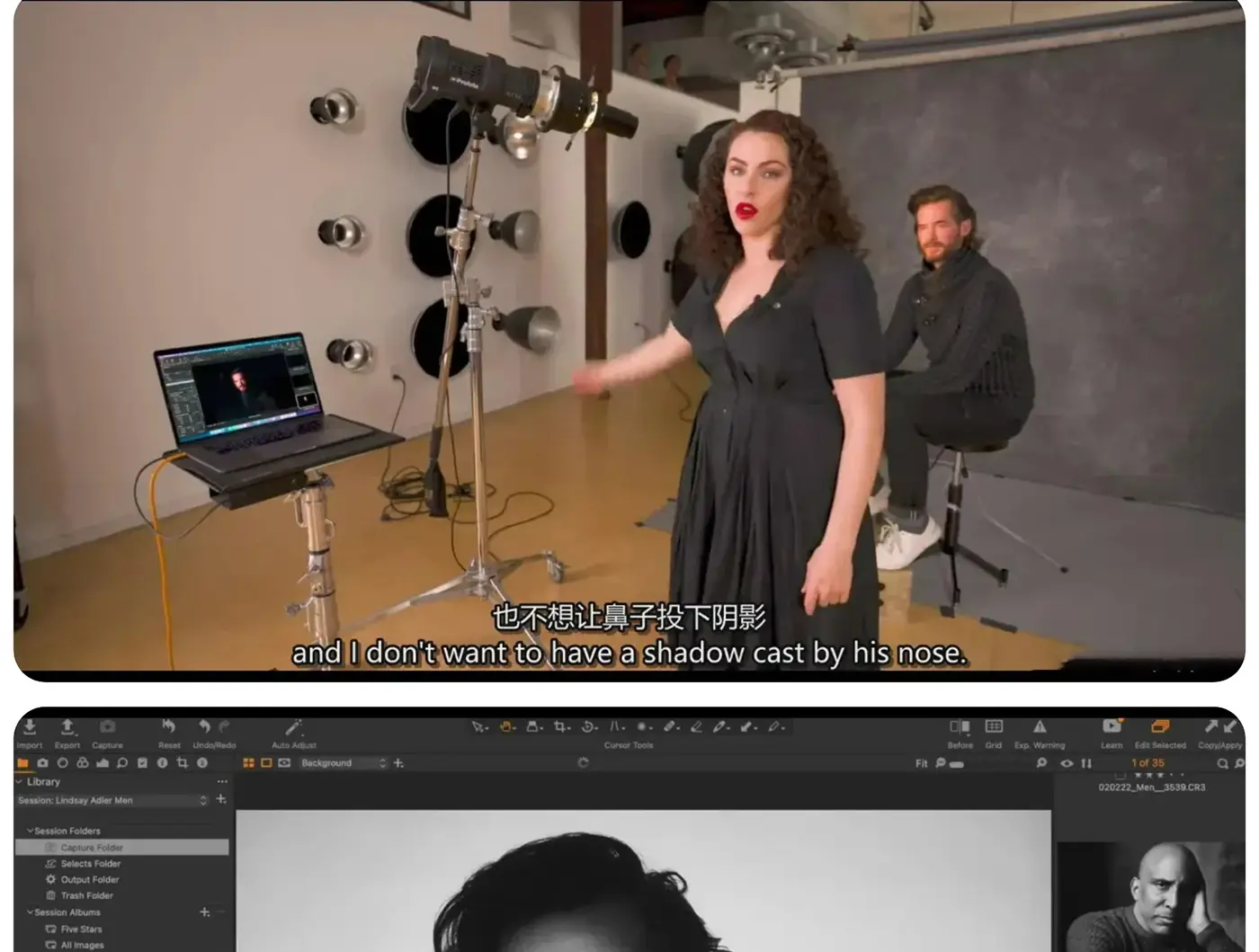Apply Auto Adjust magic wand
The image size is (1259, 952).
click(x=293, y=727)
